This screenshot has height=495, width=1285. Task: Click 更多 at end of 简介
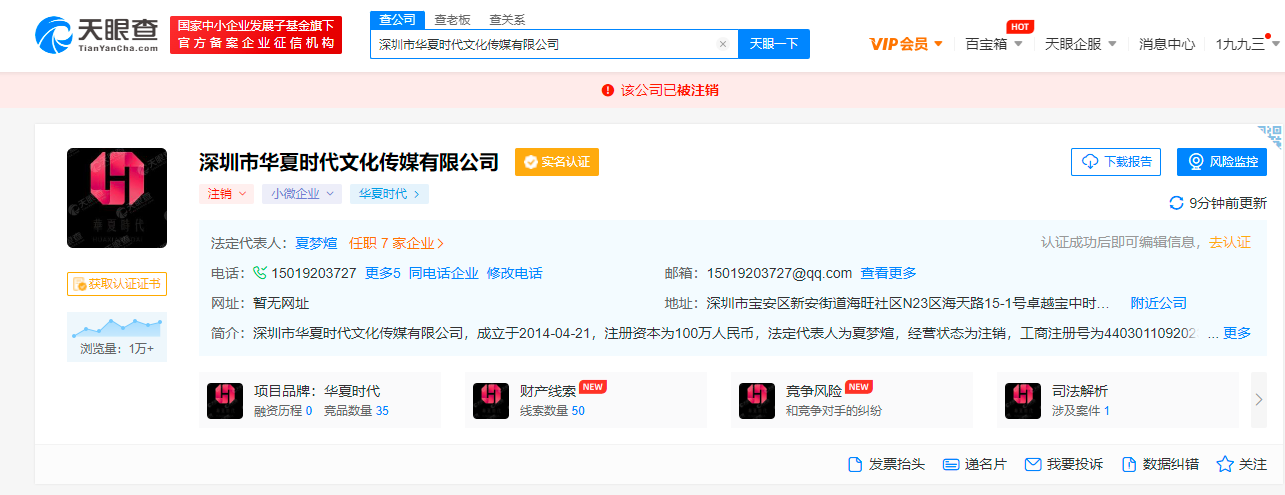(1237, 333)
